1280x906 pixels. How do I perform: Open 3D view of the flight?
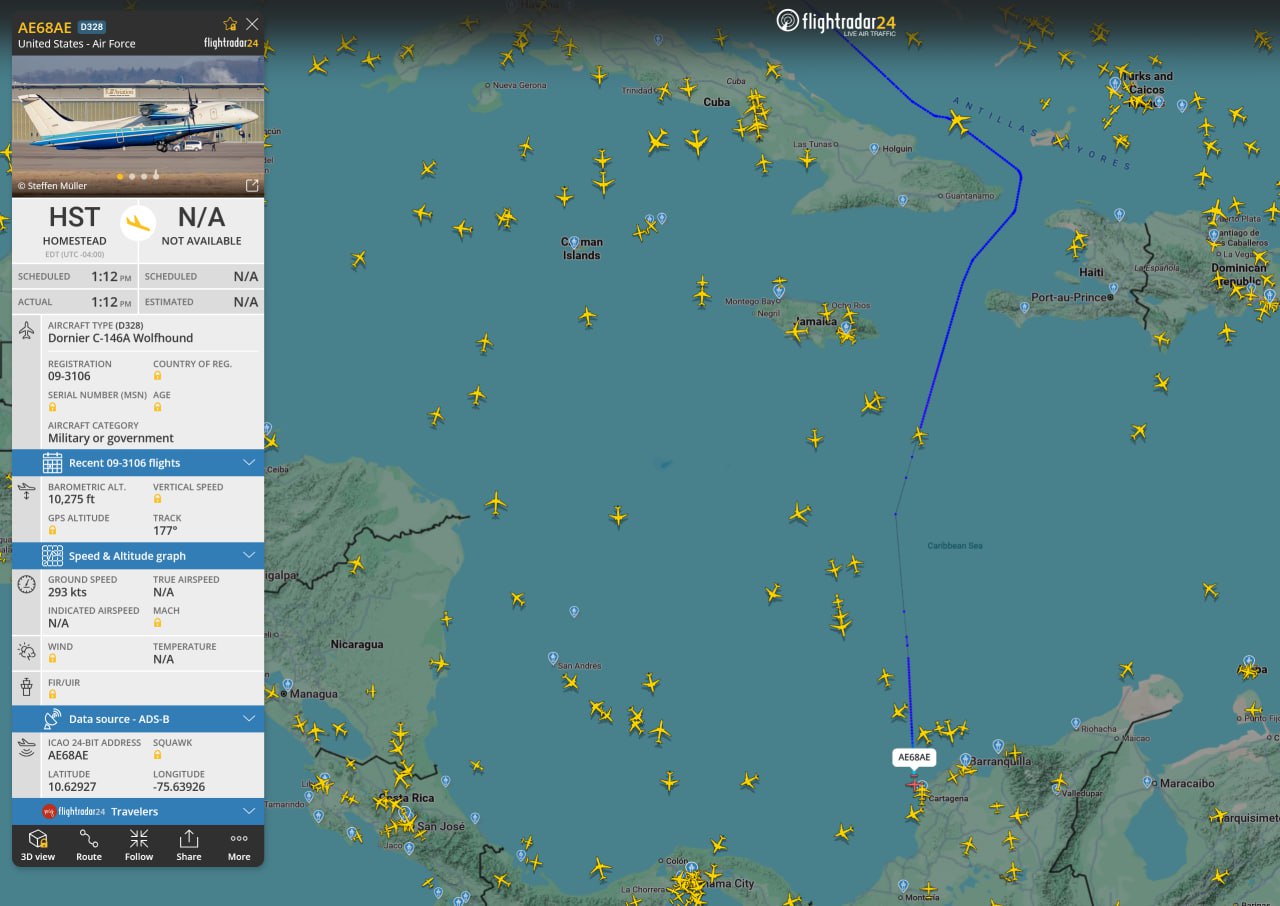(x=38, y=846)
